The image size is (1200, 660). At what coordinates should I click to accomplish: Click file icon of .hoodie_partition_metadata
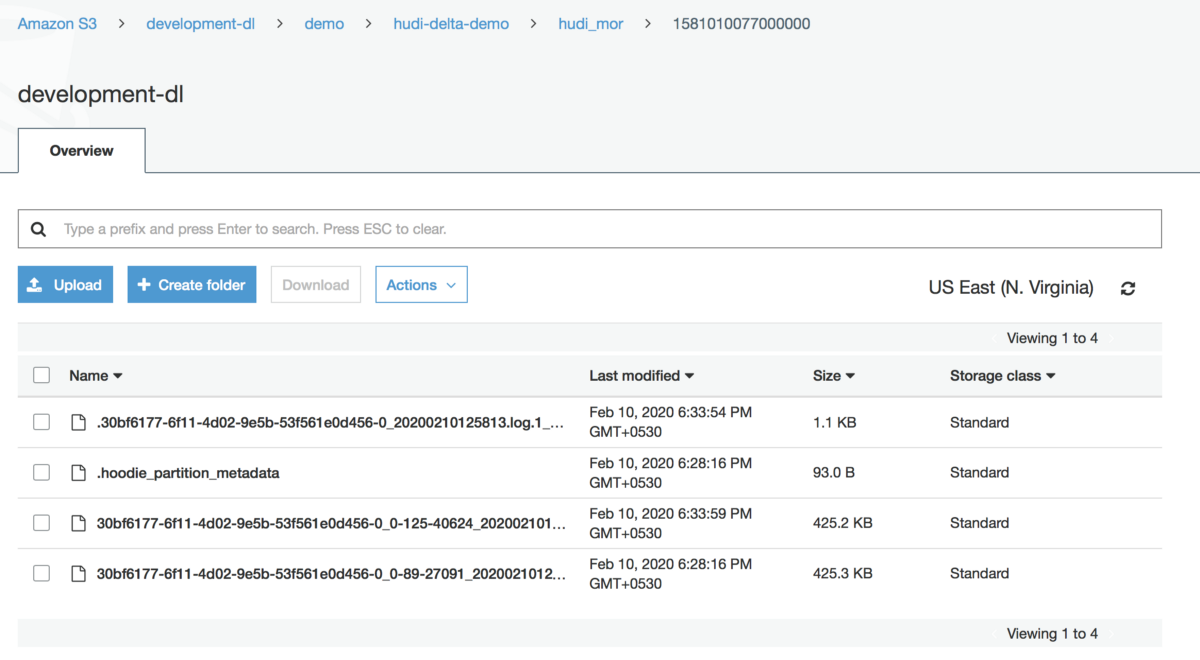point(78,472)
